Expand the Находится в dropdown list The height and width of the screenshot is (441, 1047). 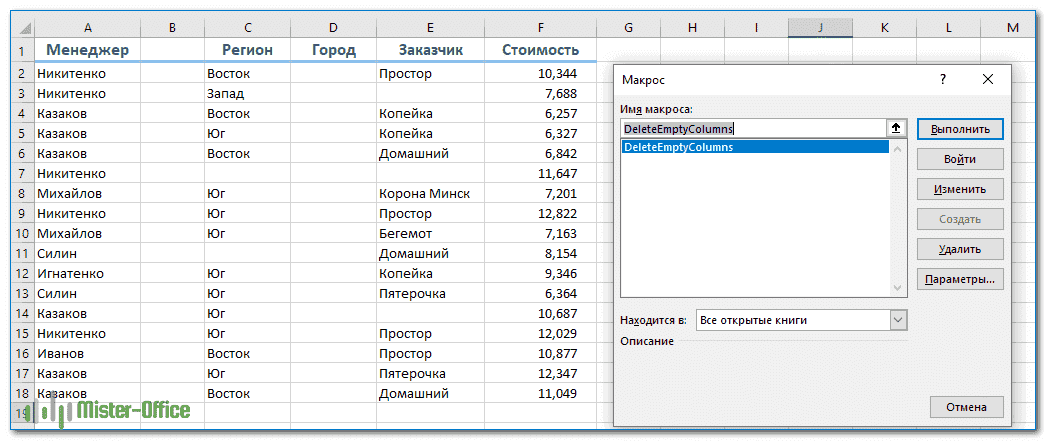897,320
